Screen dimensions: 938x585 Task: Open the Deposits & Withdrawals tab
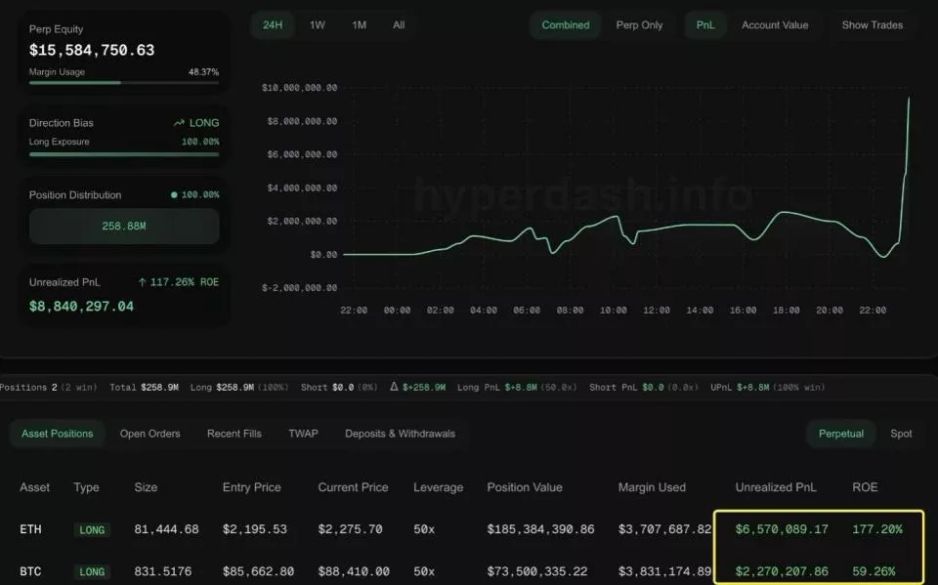click(400, 434)
